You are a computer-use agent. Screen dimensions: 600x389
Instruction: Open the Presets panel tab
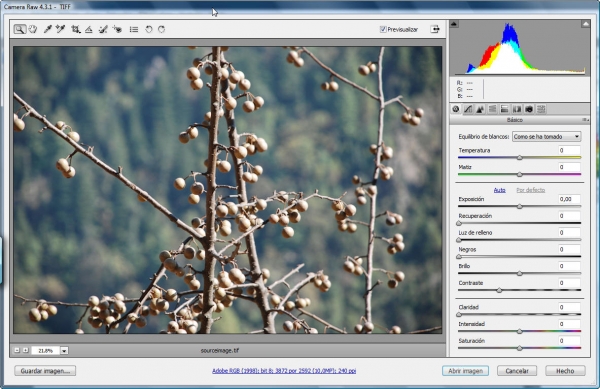[541, 109]
